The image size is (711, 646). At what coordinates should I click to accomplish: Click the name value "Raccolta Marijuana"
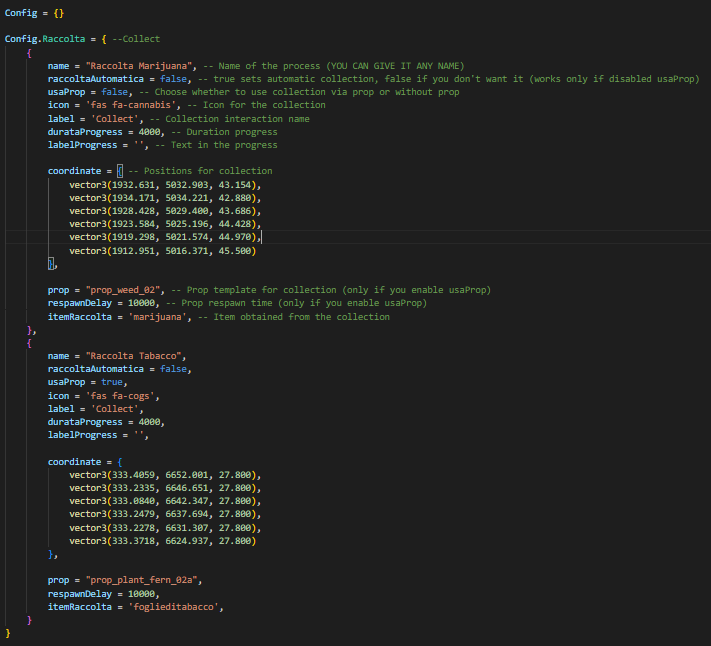click(x=139, y=66)
